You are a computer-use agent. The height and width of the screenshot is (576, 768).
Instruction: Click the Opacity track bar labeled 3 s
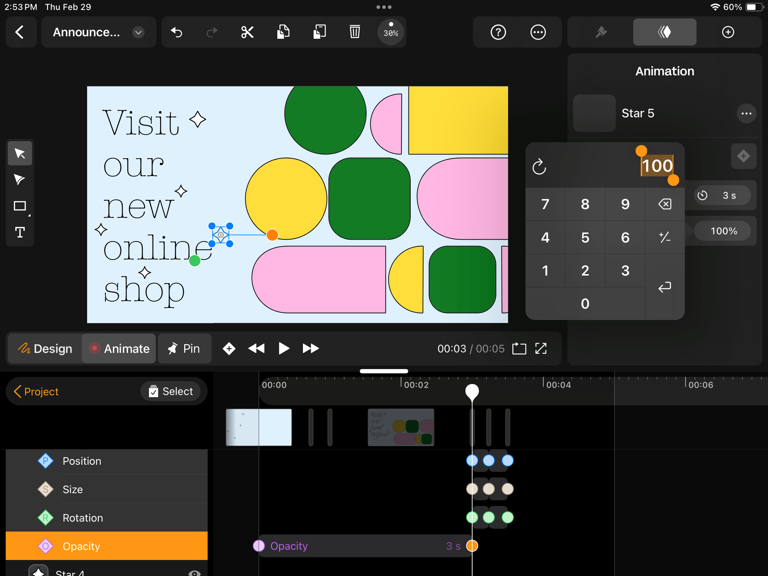coord(365,546)
